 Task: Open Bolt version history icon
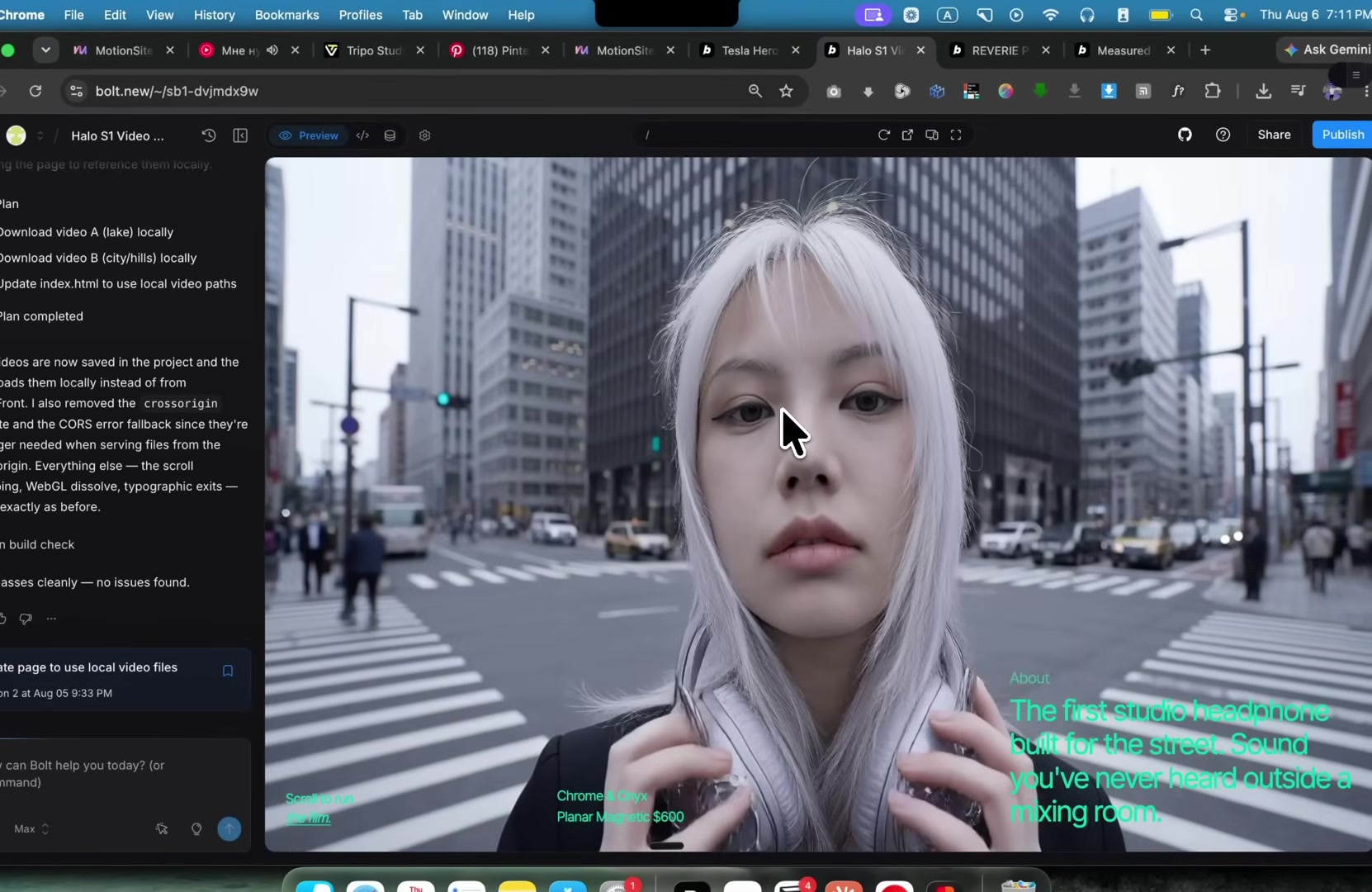click(x=209, y=135)
